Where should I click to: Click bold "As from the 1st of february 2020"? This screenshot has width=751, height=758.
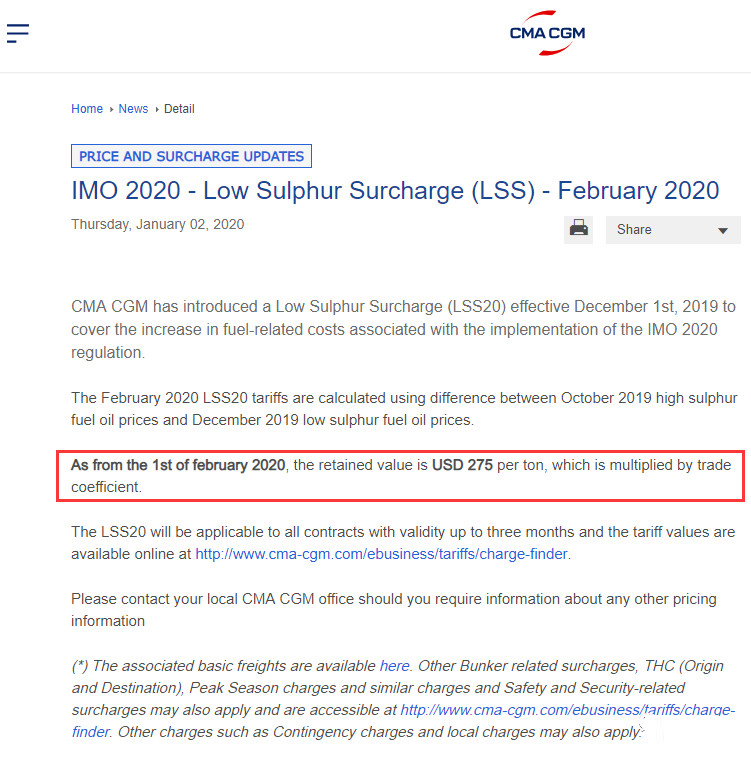[x=178, y=466]
